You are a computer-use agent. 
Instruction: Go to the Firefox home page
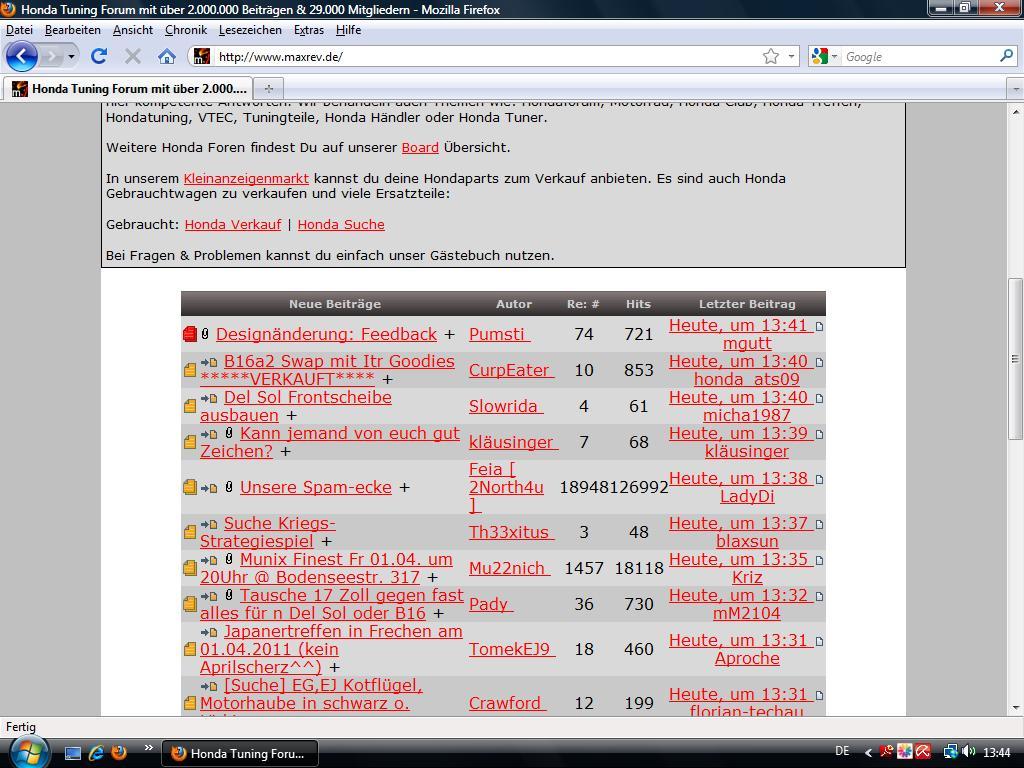coord(167,56)
